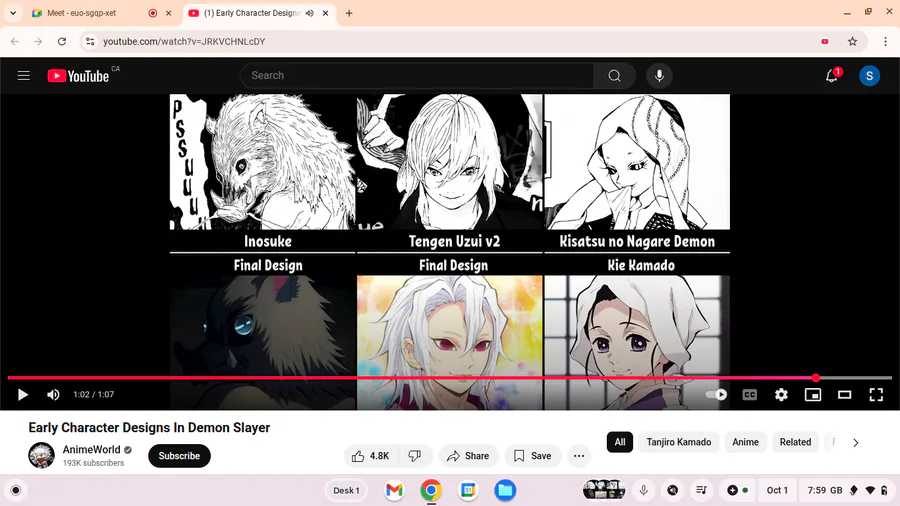This screenshot has width=900, height=506.
Task: Save the video to a playlist
Action: (x=533, y=456)
